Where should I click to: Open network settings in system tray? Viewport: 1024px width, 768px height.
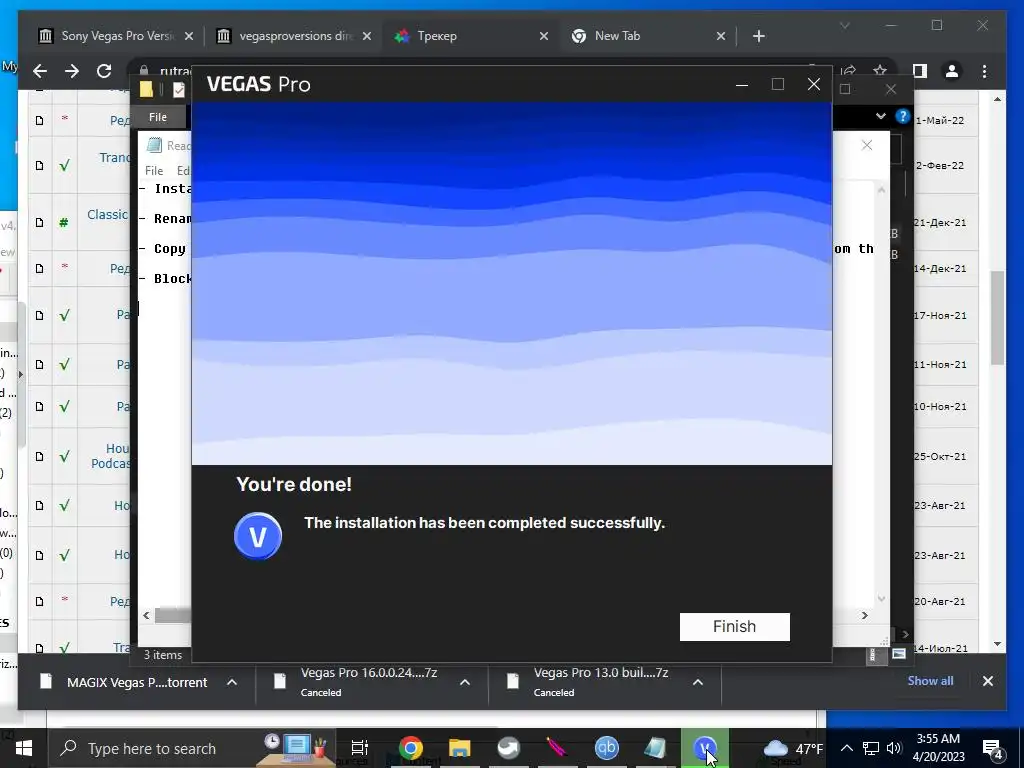871,748
